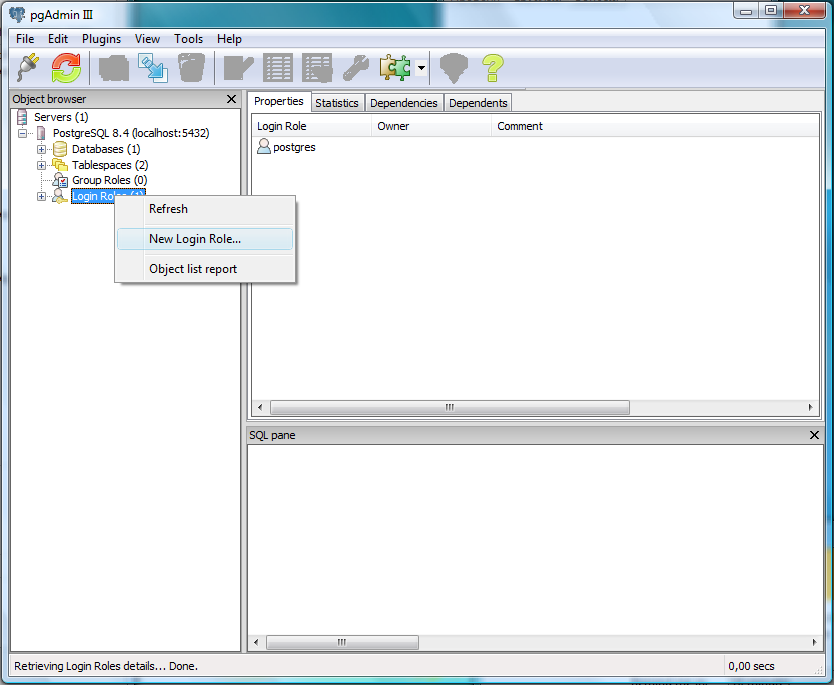Click the grayed guru hint icon
This screenshot has height=685, width=834.
coord(454,68)
